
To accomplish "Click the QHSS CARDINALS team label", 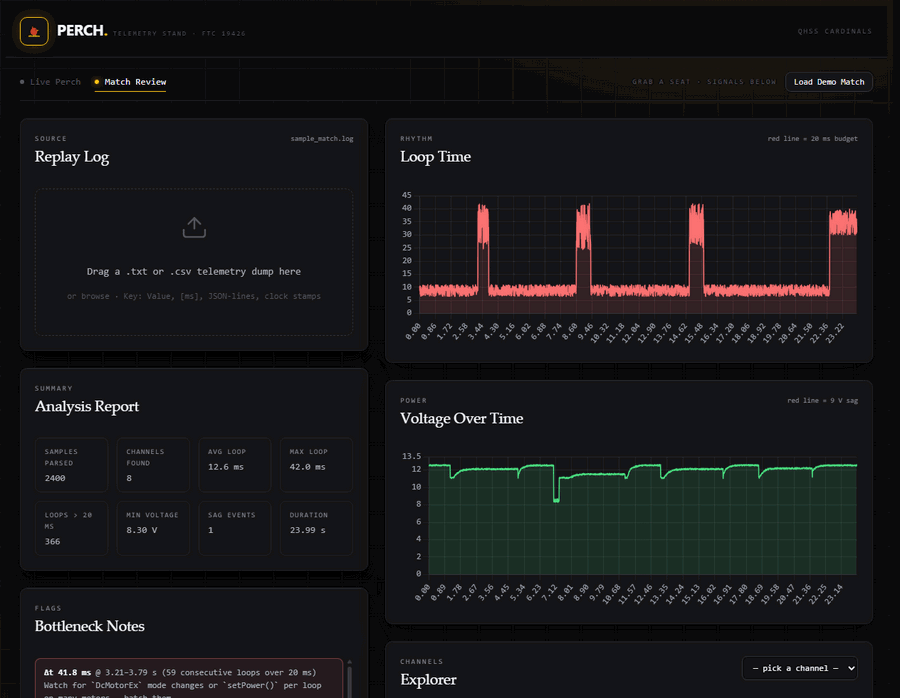I will 835,32.
